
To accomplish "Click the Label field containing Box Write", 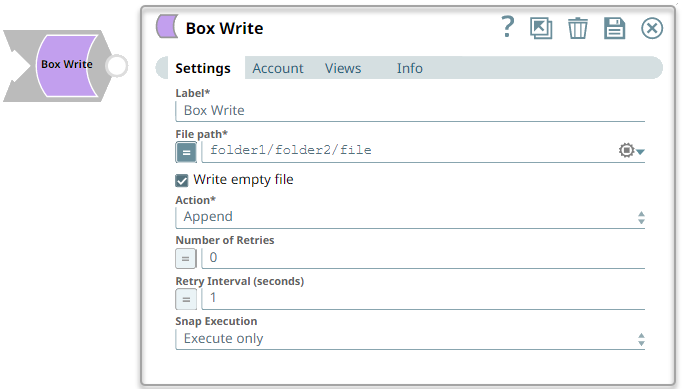I will click(x=410, y=111).
